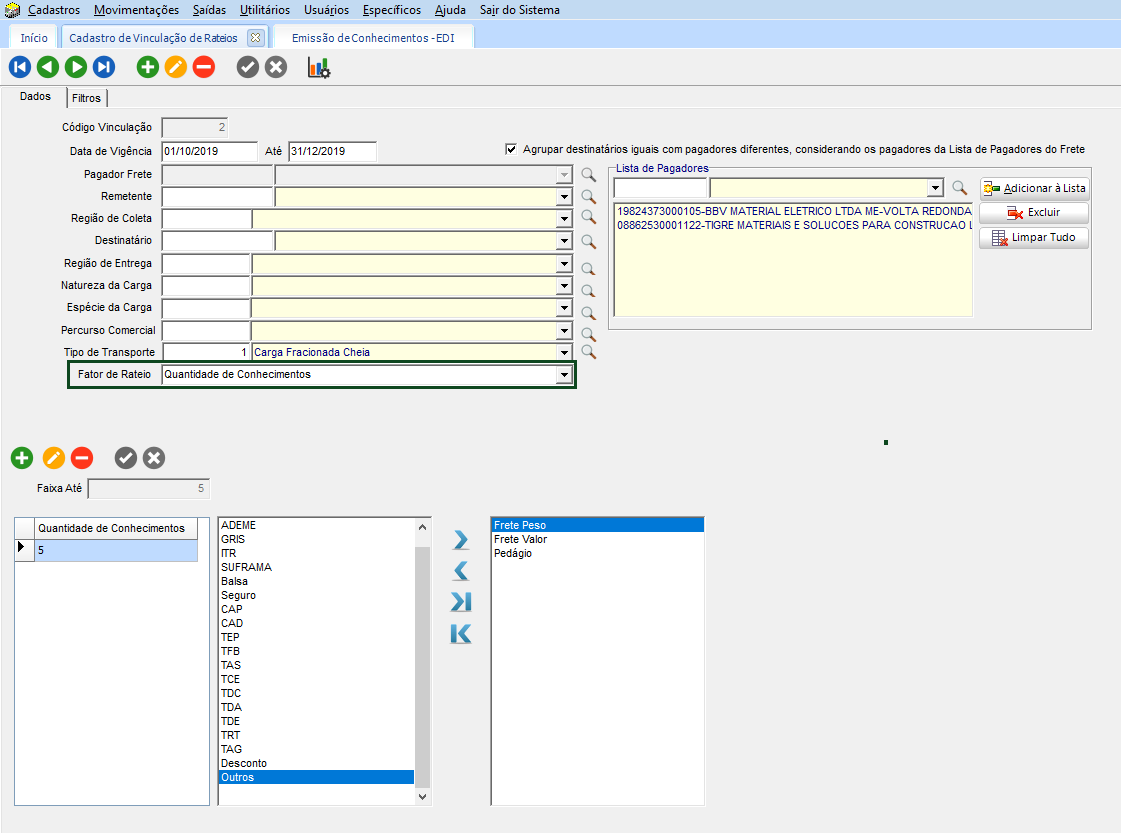Switch to the Filtros tab
1121x833 pixels.
pyautogui.click(x=86, y=98)
